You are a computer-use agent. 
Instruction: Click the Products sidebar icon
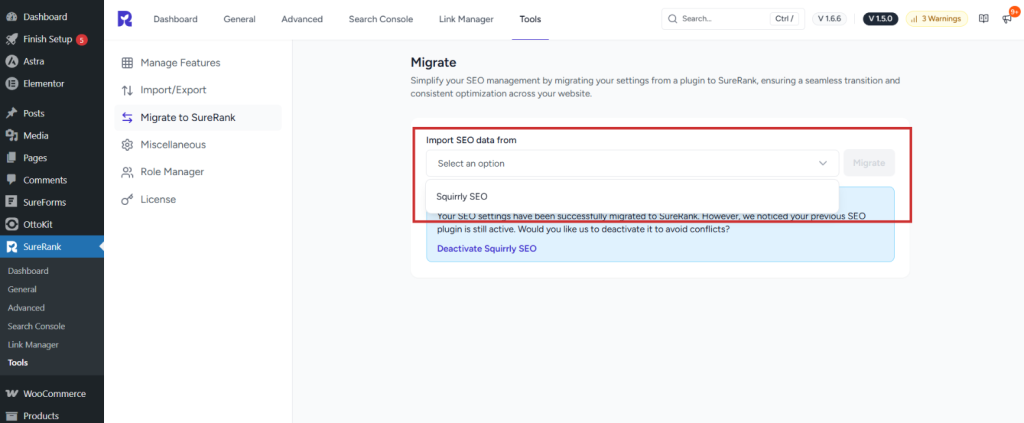[x=11, y=416]
